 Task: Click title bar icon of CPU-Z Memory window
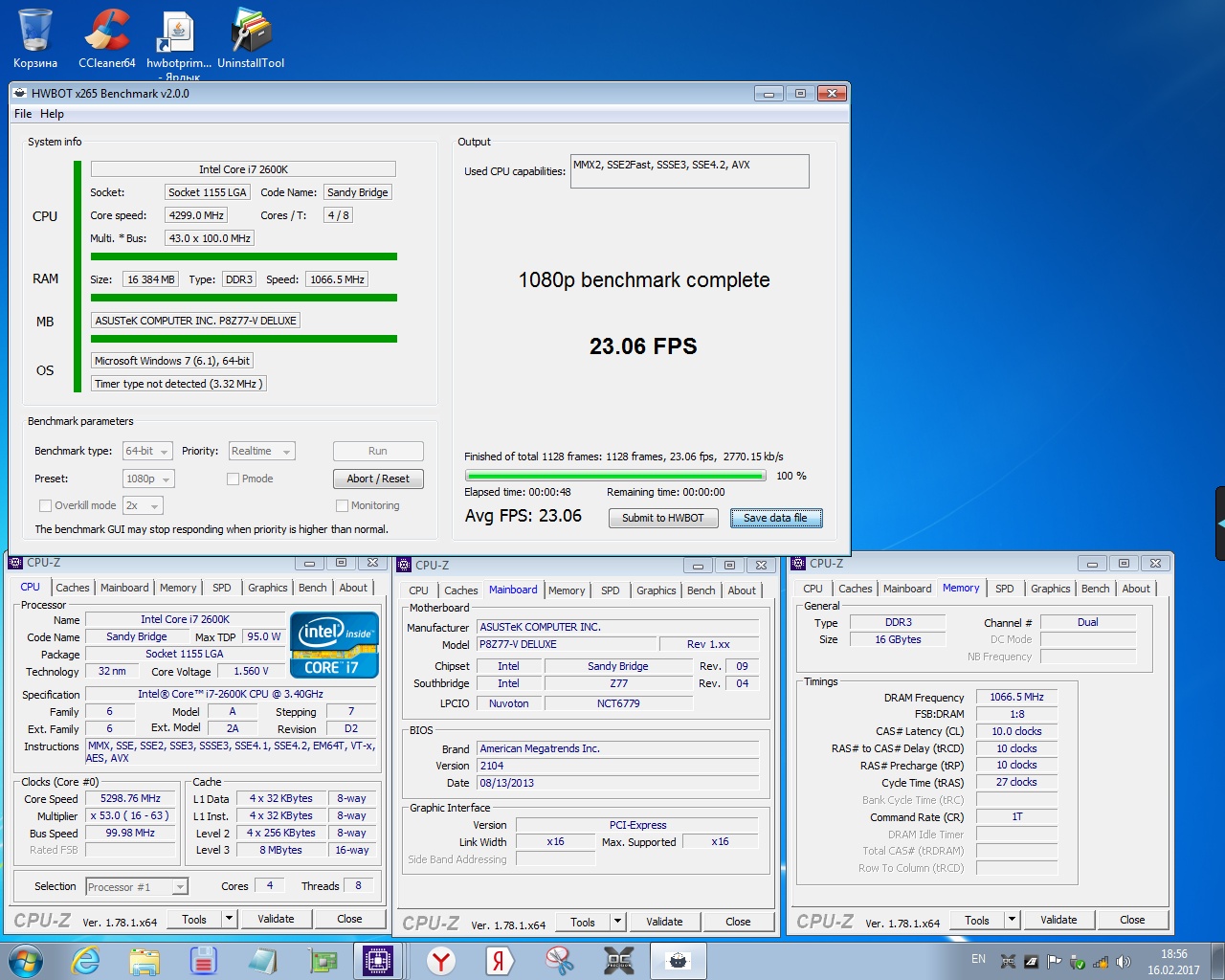point(798,563)
